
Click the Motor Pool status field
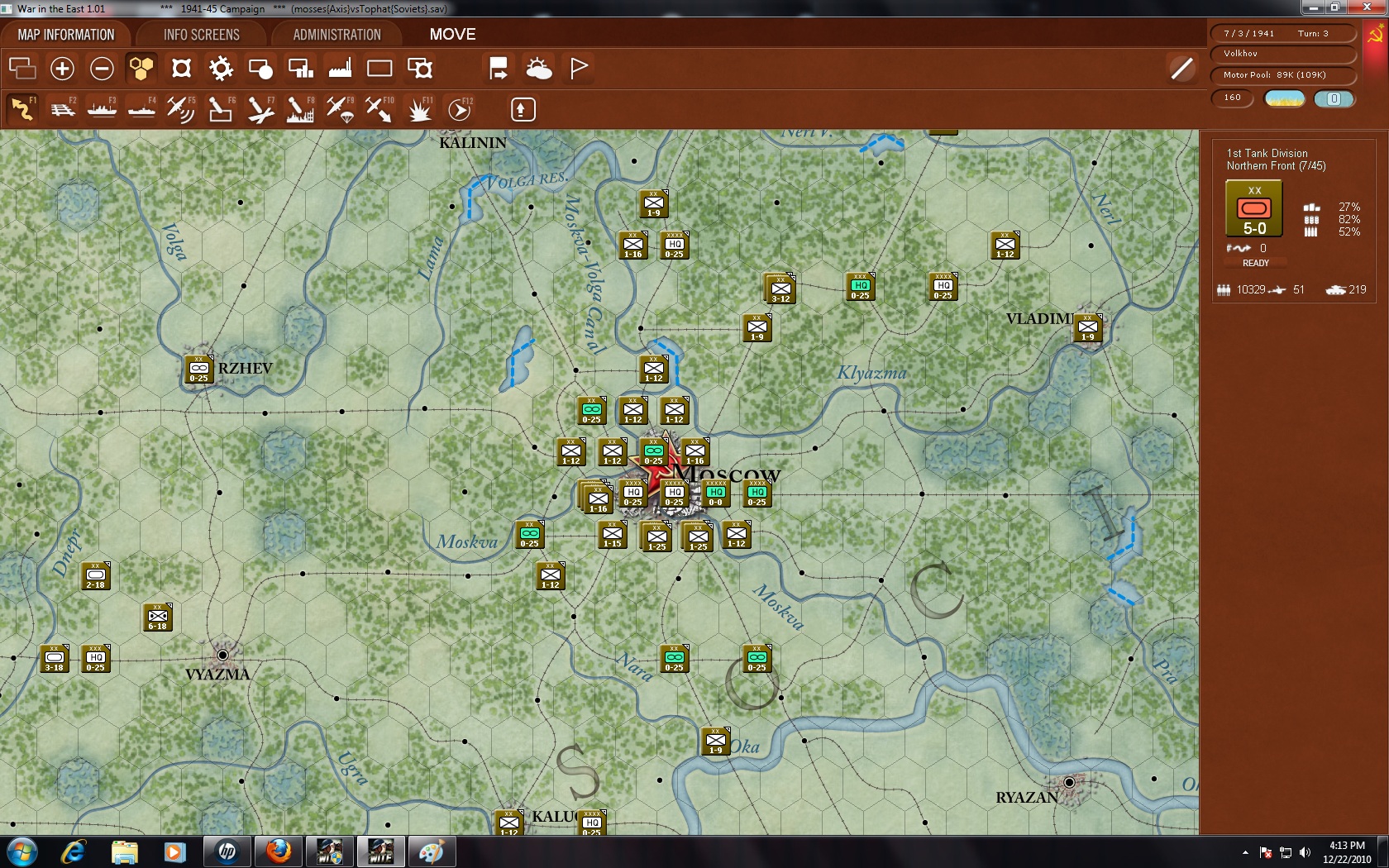tap(1282, 75)
